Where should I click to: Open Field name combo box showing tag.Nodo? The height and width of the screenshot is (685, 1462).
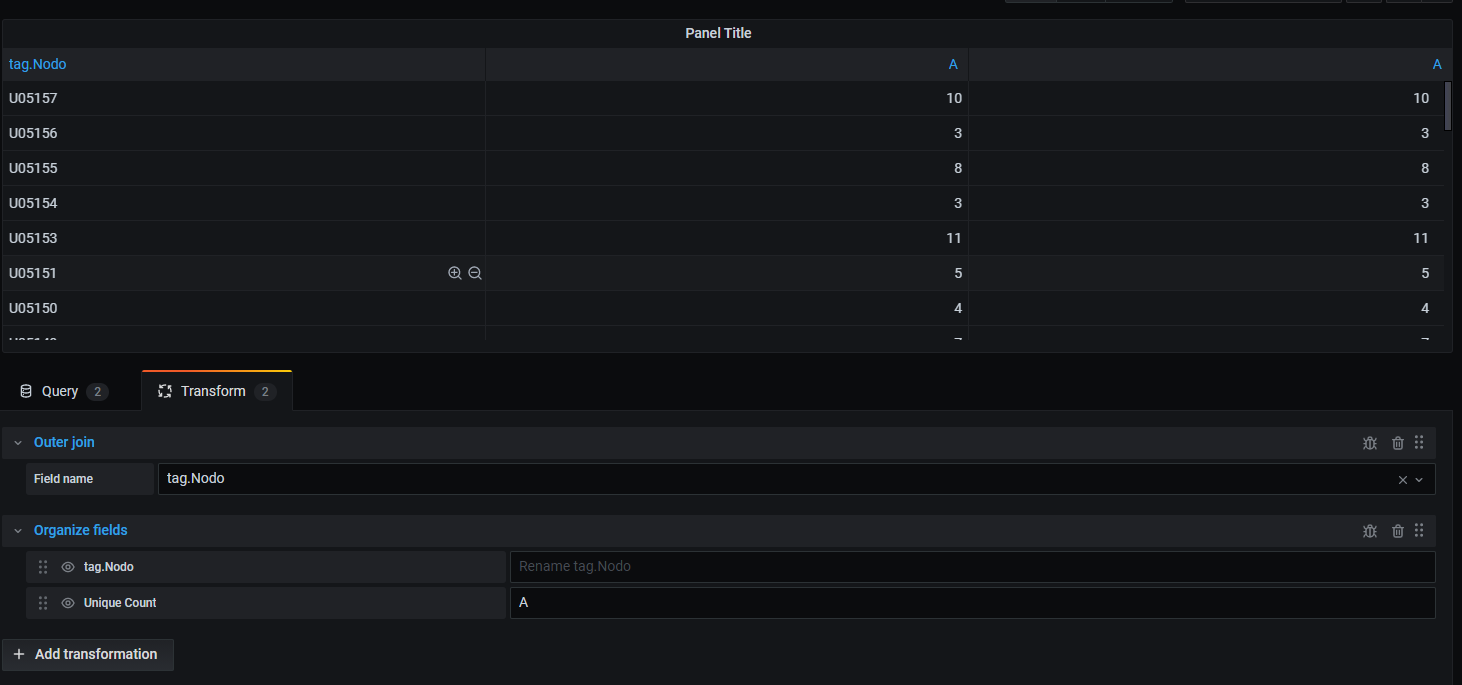(x=797, y=479)
